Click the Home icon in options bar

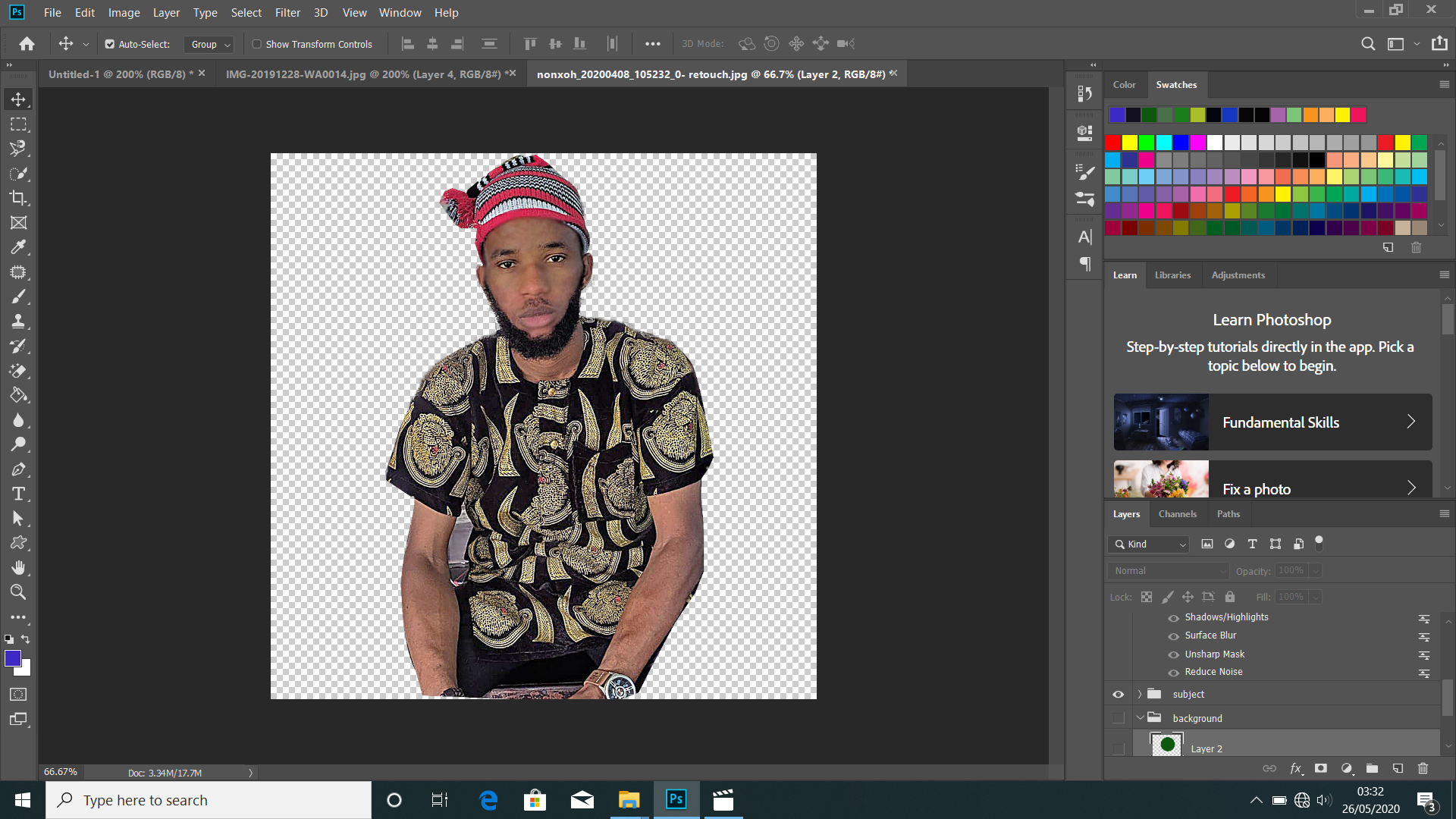[27, 44]
